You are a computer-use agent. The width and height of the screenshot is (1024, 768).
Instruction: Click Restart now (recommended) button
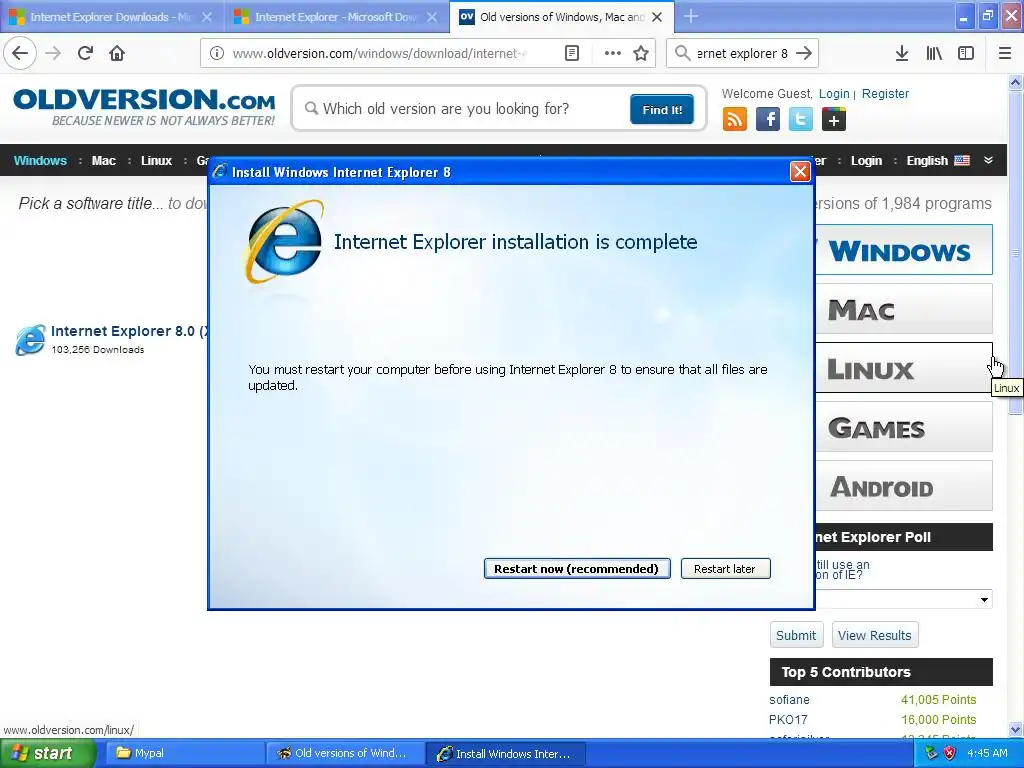tap(577, 569)
